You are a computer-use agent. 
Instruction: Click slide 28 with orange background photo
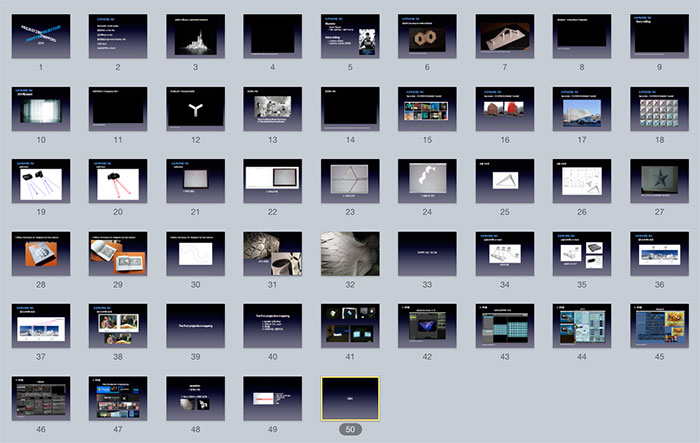pyautogui.click(x=41, y=253)
